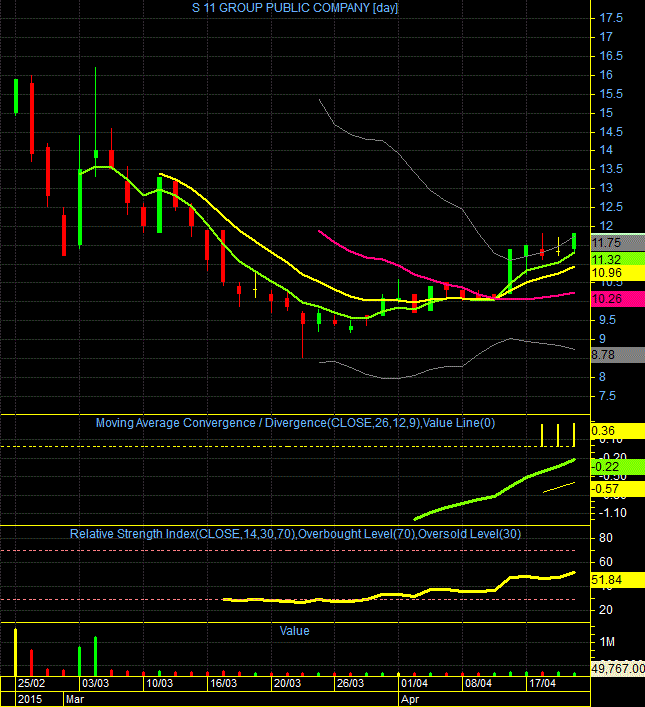Click the chart title S 11 GROUP PUBLIC COMPANY [day]

295,8
